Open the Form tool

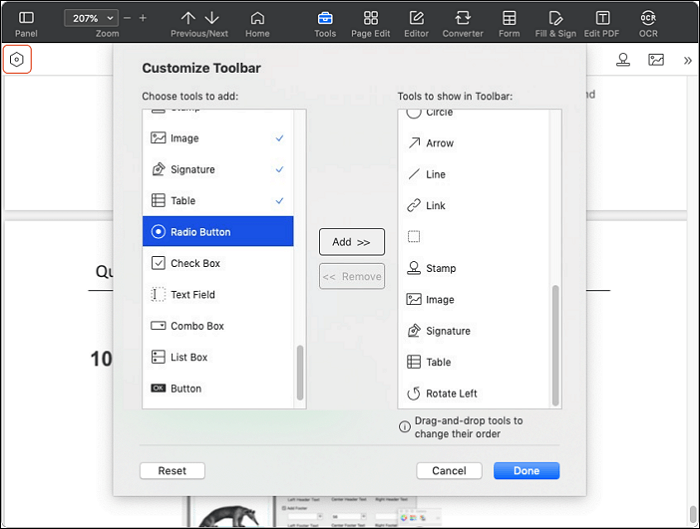click(x=509, y=22)
